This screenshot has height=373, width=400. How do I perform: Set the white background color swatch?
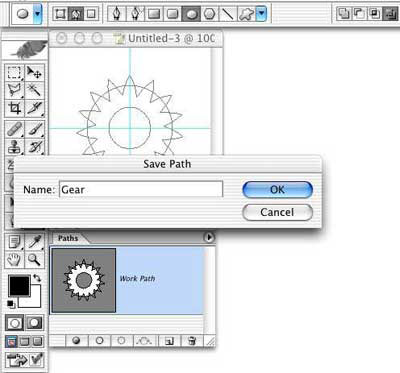pyautogui.click(x=34, y=301)
